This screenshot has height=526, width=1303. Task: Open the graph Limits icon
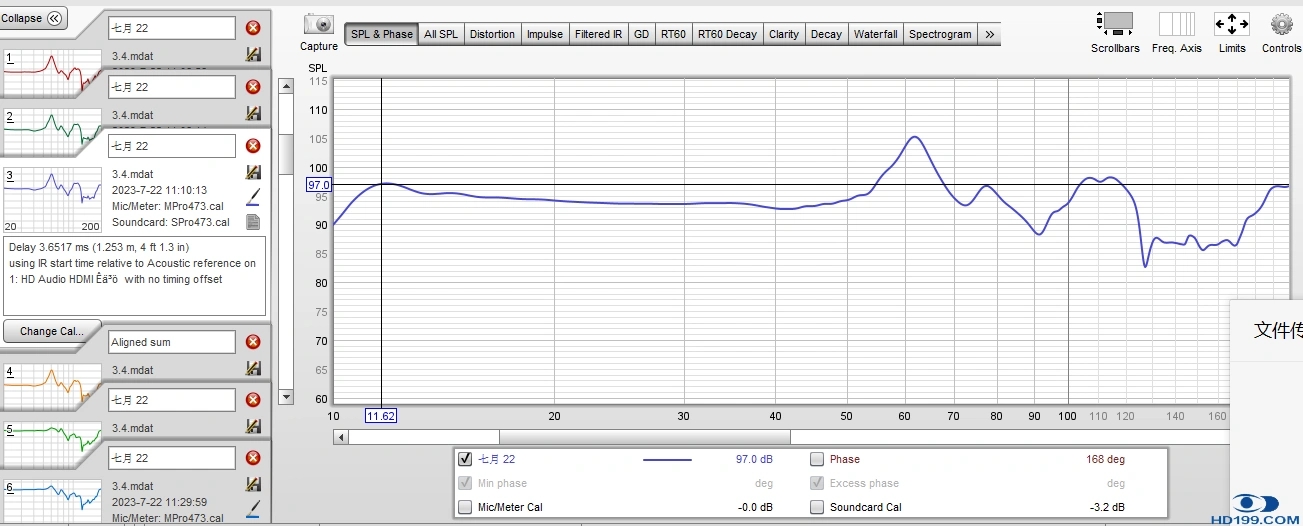click(1232, 25)
